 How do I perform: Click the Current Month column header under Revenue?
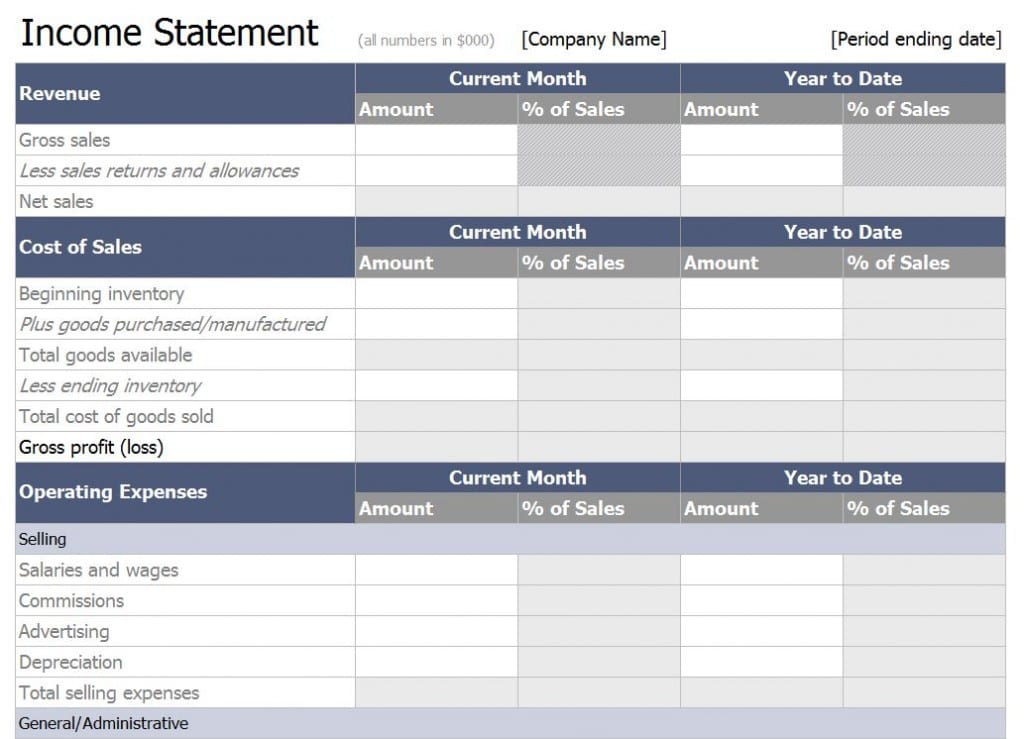pos(517,78)
